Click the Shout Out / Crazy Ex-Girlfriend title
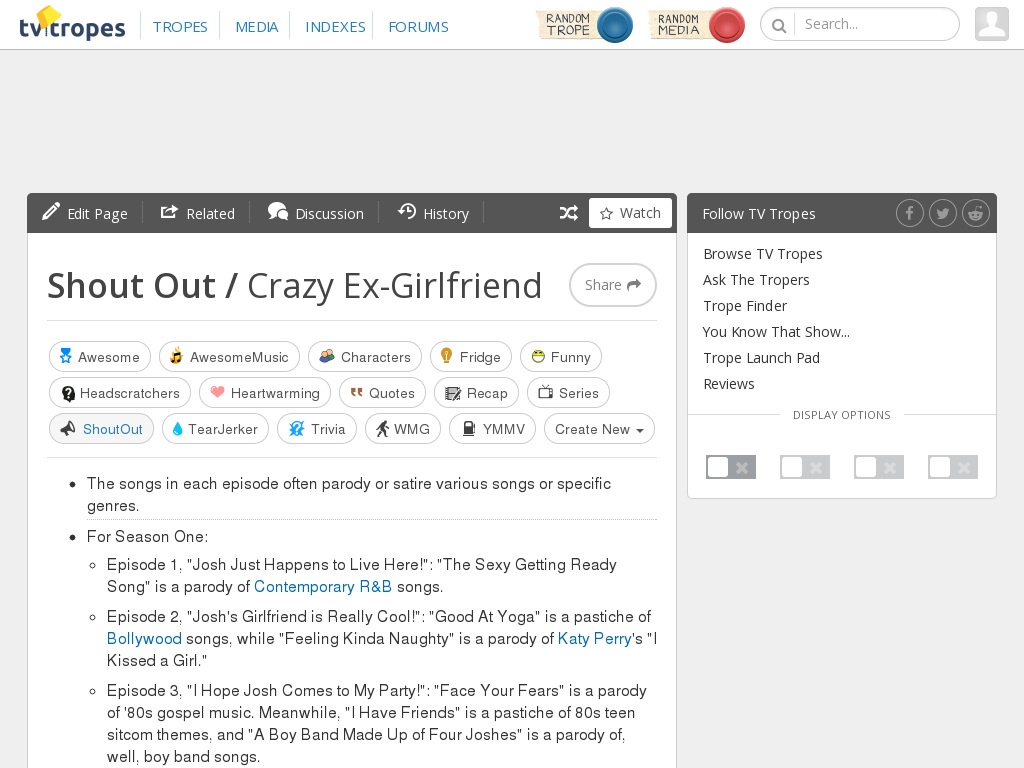The height and width of the screenshot is (768, 1024). [295, 285]
